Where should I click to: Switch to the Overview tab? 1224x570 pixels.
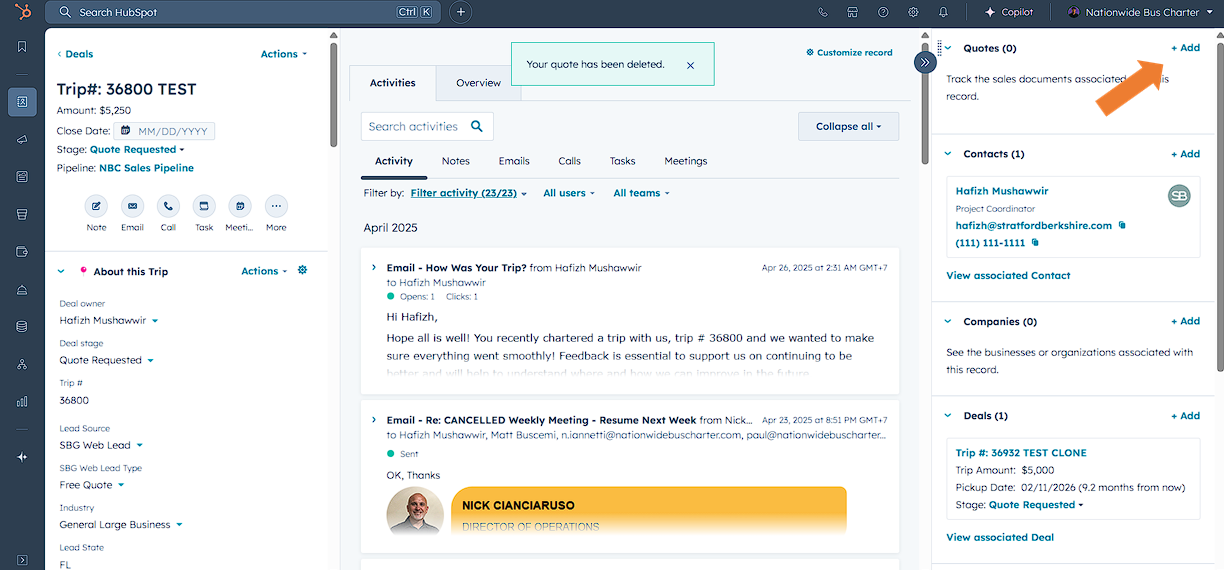[x=478, y=83]
